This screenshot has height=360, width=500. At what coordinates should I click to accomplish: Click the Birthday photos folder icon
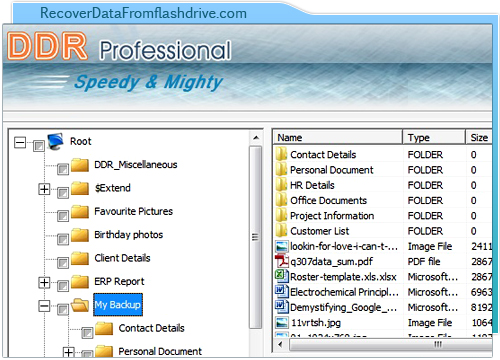coord(80,235)
